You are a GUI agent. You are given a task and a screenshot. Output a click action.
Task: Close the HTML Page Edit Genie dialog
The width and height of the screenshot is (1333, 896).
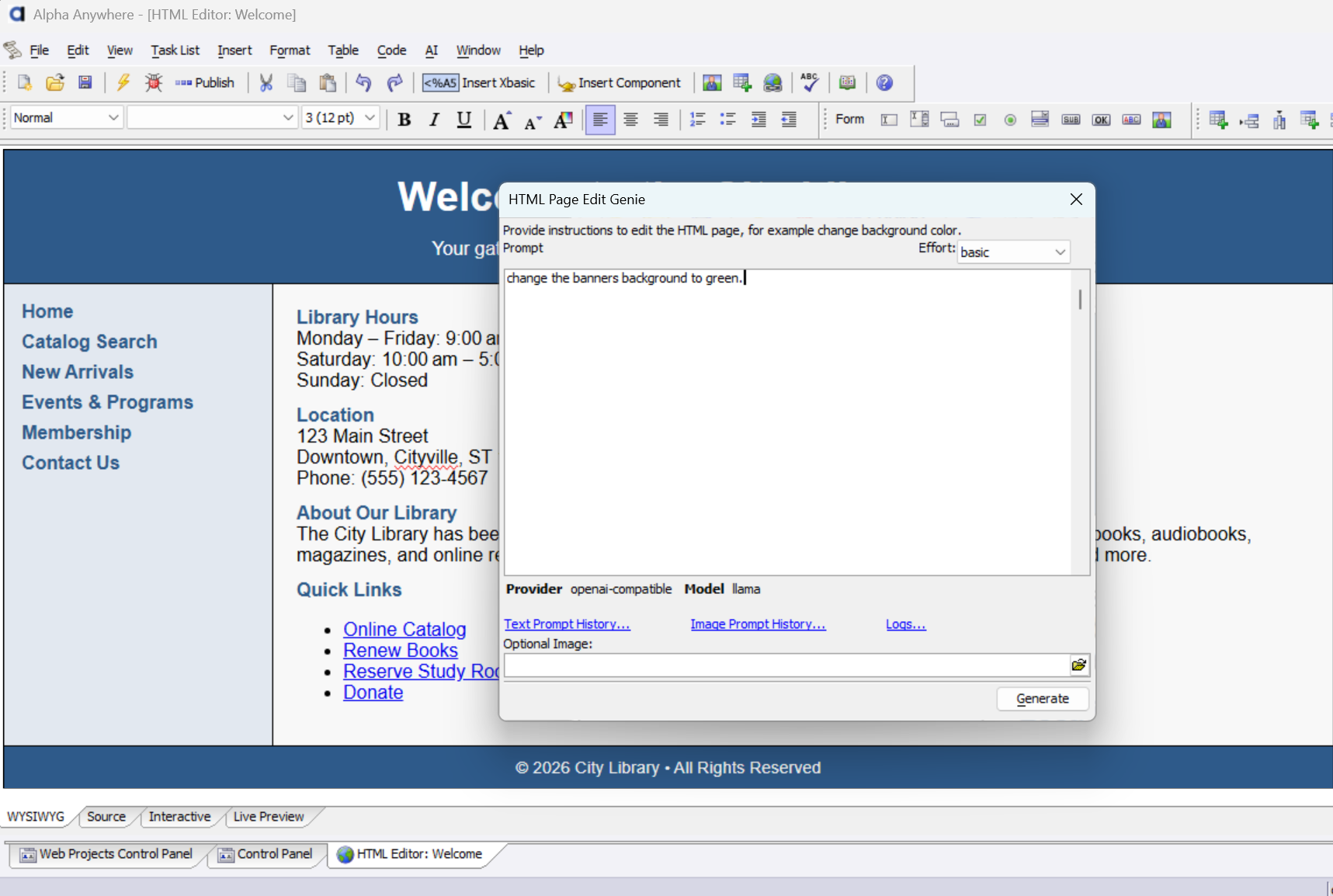[x=1076, y=200]
